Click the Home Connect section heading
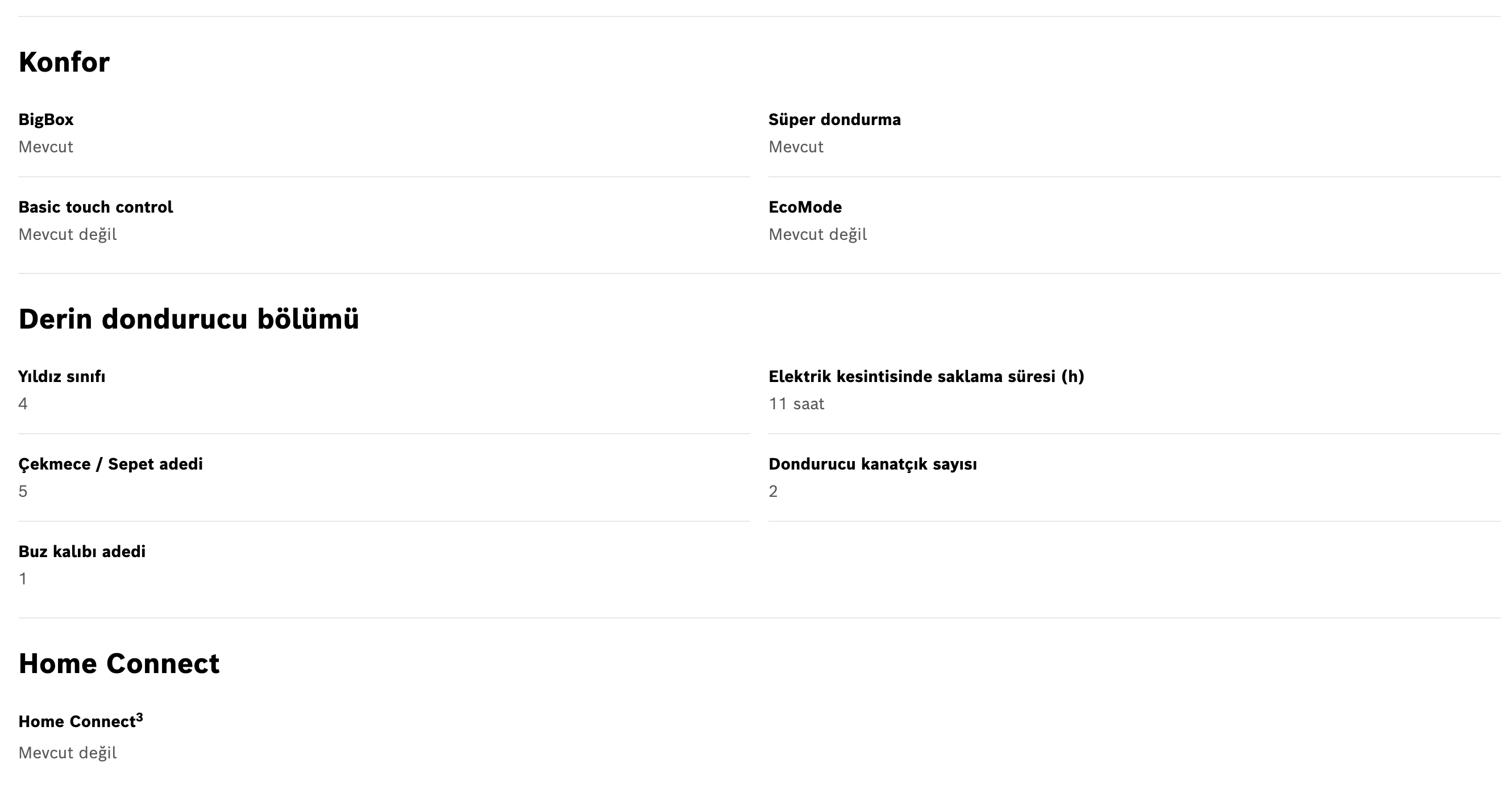This screenshot has width=1512, height=797. tap(119, 664)
